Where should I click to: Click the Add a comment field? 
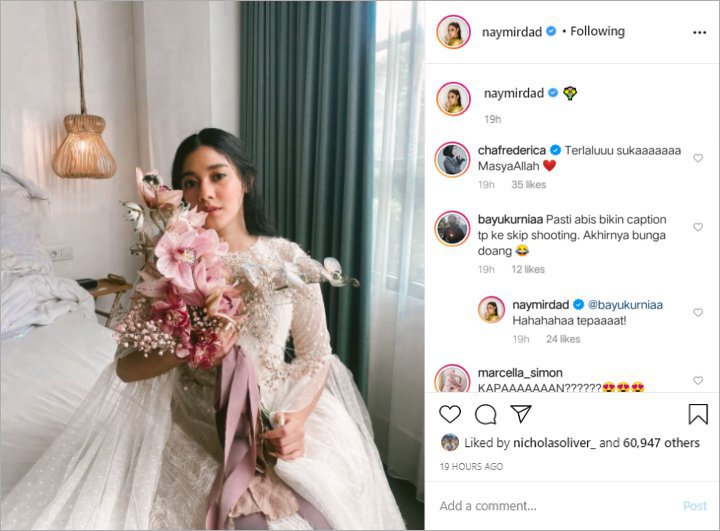556,506
